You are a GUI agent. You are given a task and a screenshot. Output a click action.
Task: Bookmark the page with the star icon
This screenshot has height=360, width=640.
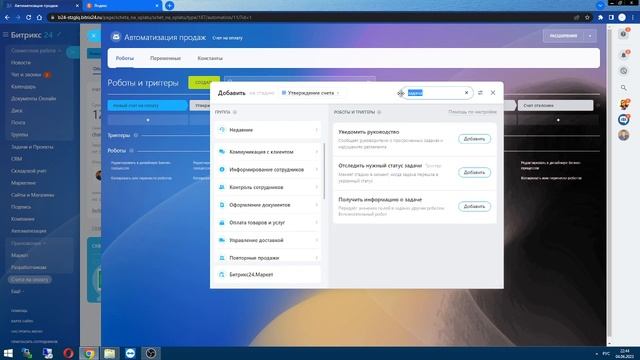pyautogui.click(x=587, y=18)
